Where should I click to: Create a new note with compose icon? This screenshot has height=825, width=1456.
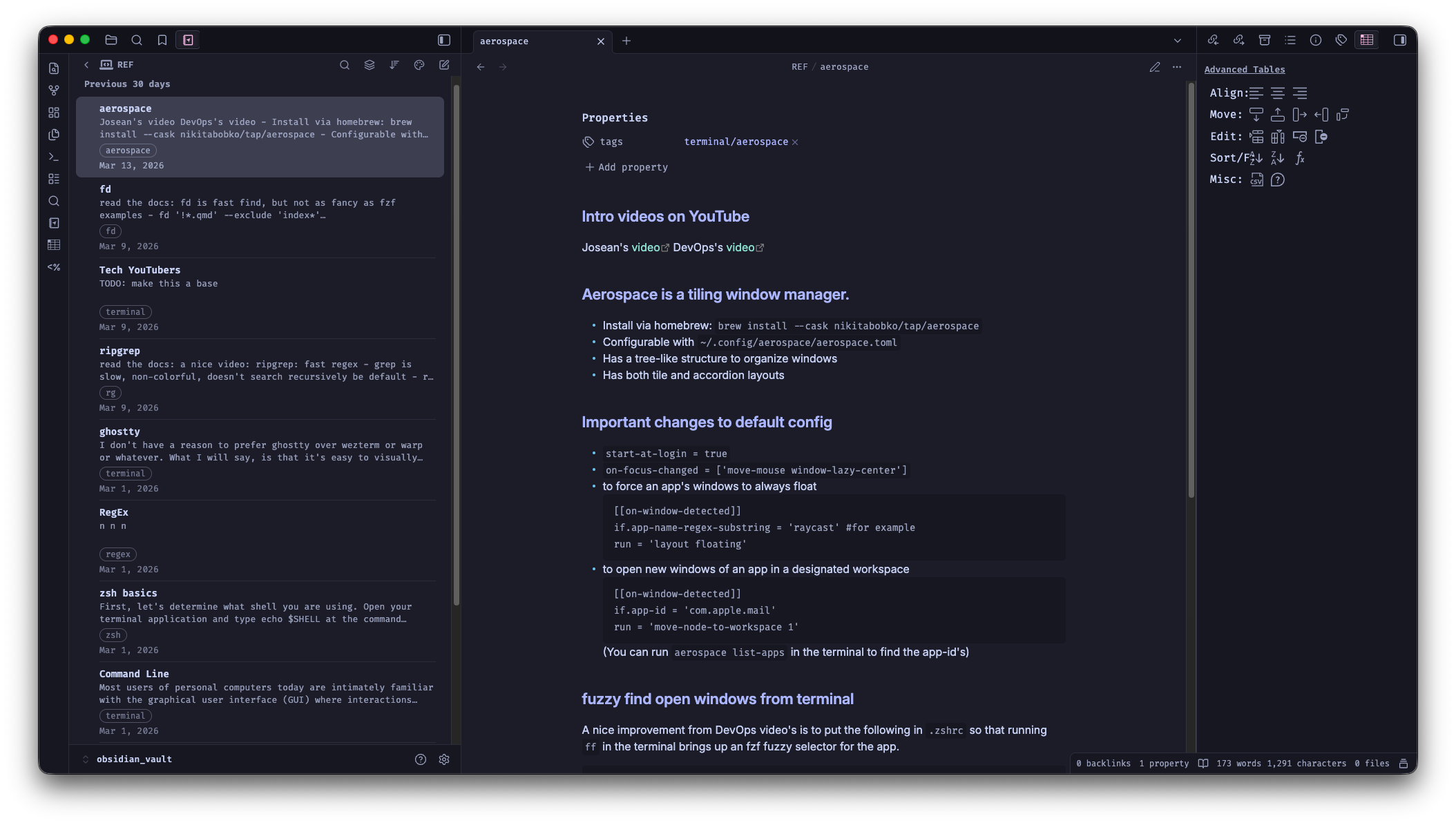pos(444,65)
